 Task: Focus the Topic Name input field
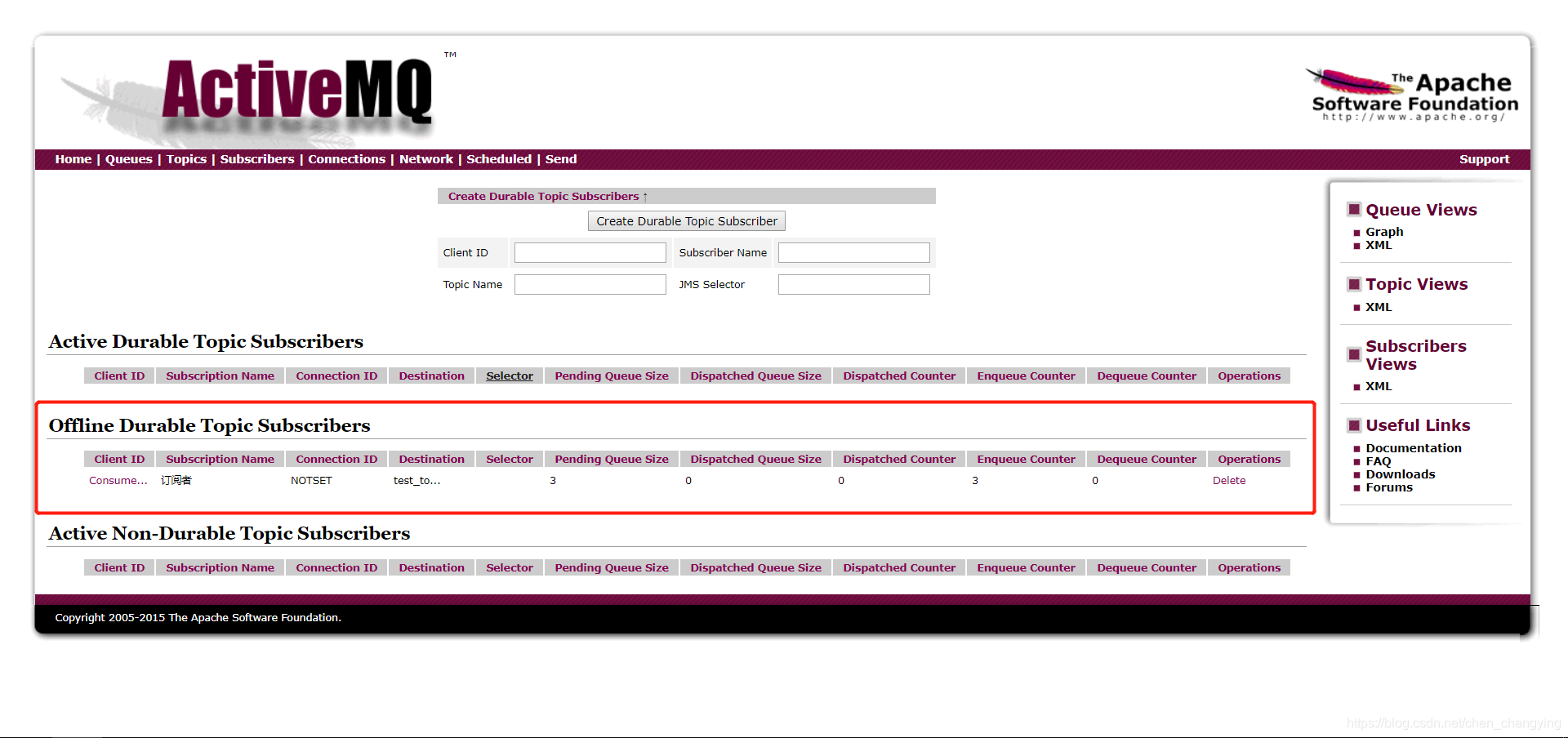point(590,284)
